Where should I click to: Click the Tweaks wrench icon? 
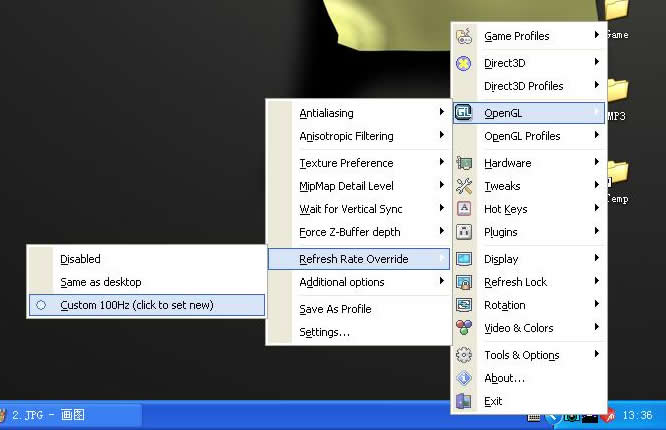pos(464,186)
